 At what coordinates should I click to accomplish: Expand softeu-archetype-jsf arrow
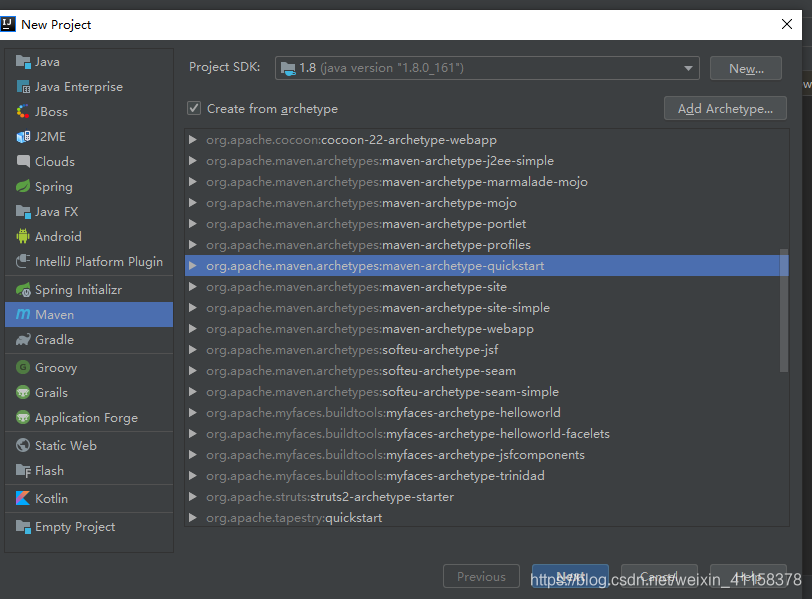click(193, 349)
